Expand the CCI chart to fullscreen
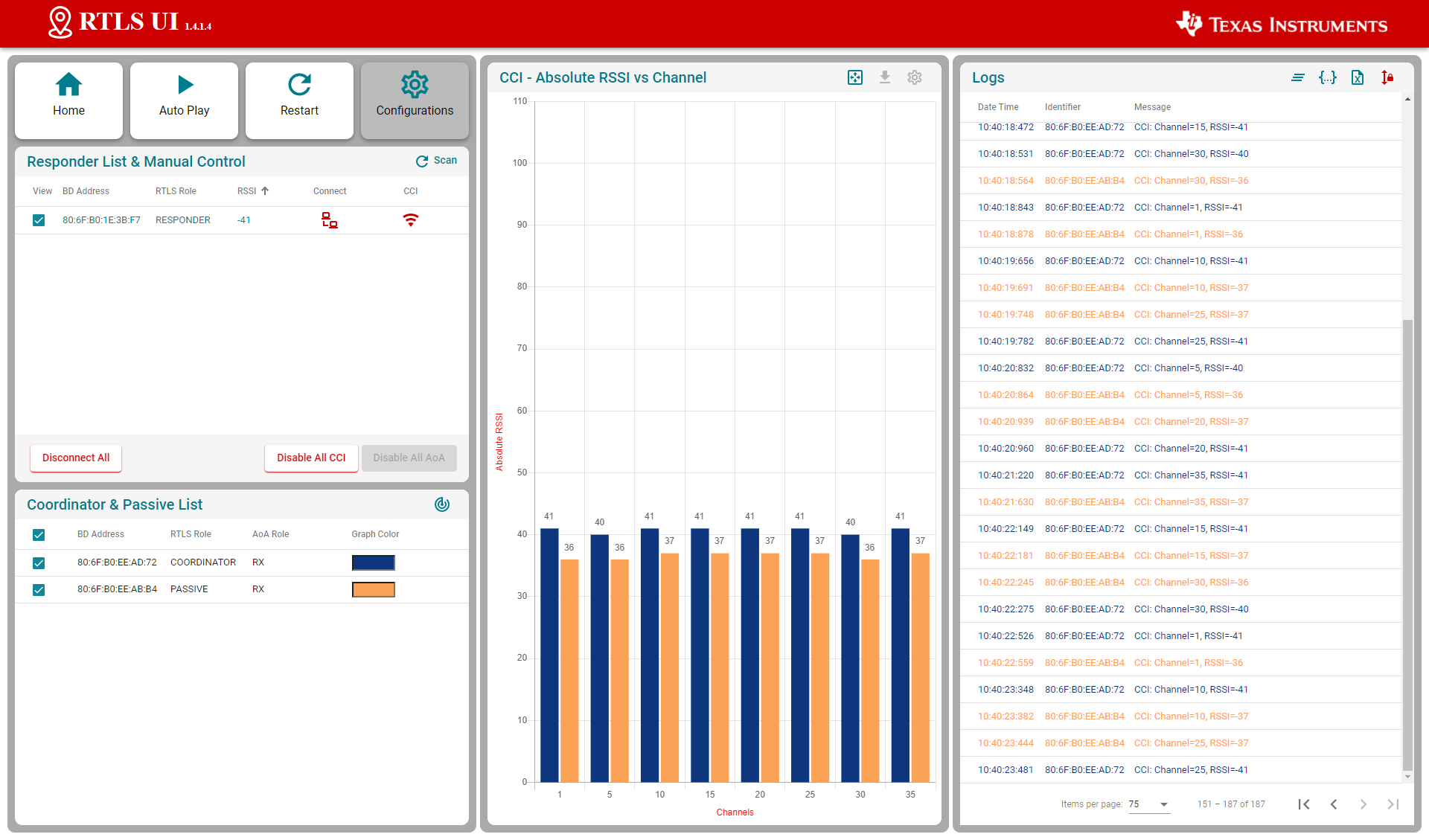The width and height of the screenshot is (1429, 840). point(855,77)
